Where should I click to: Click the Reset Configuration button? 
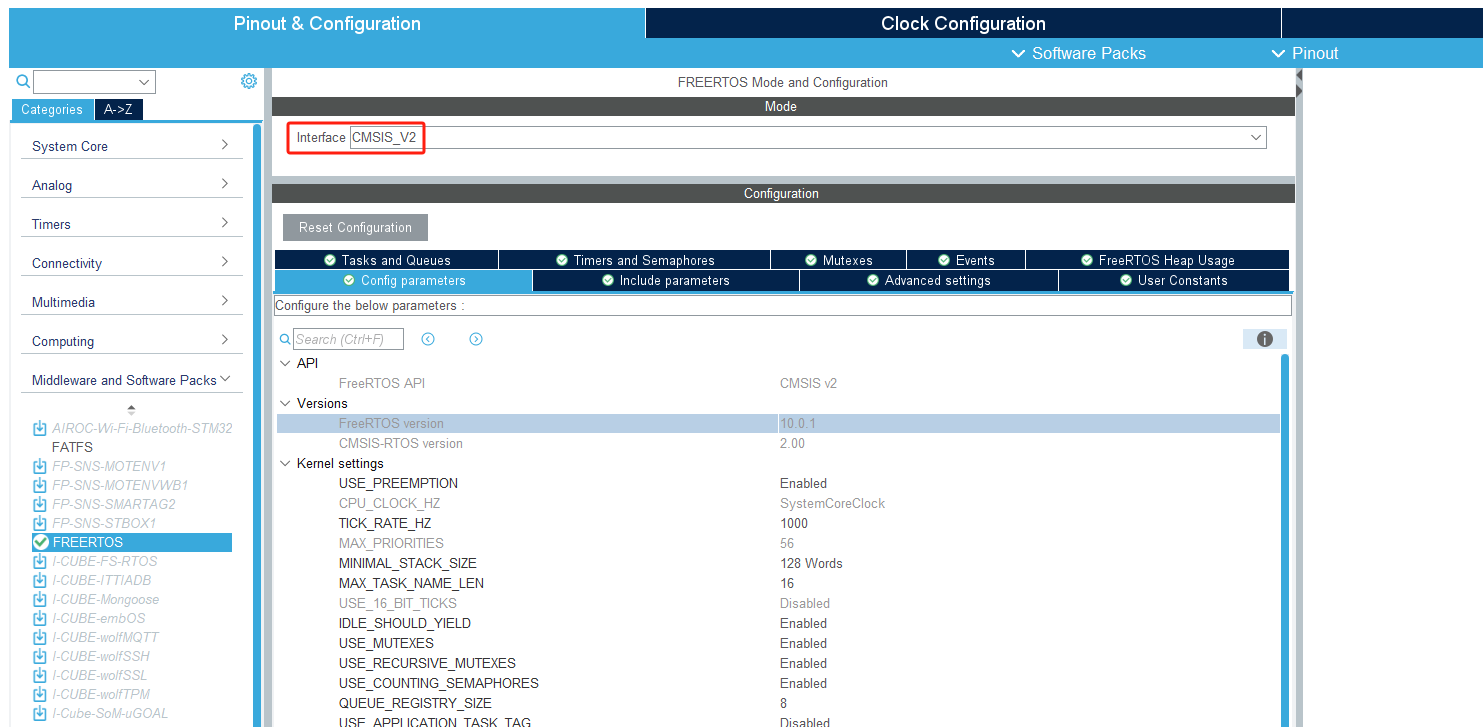(355, 227)
